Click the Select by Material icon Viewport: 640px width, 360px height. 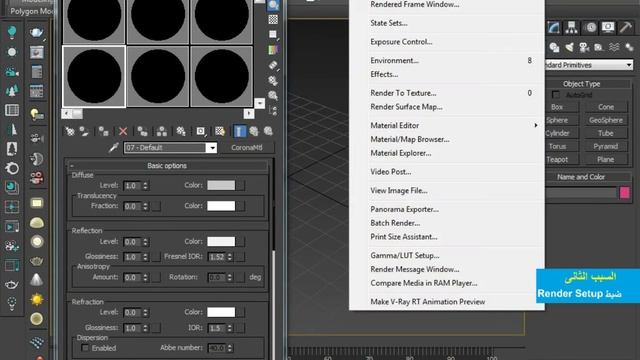coord(273,96)
